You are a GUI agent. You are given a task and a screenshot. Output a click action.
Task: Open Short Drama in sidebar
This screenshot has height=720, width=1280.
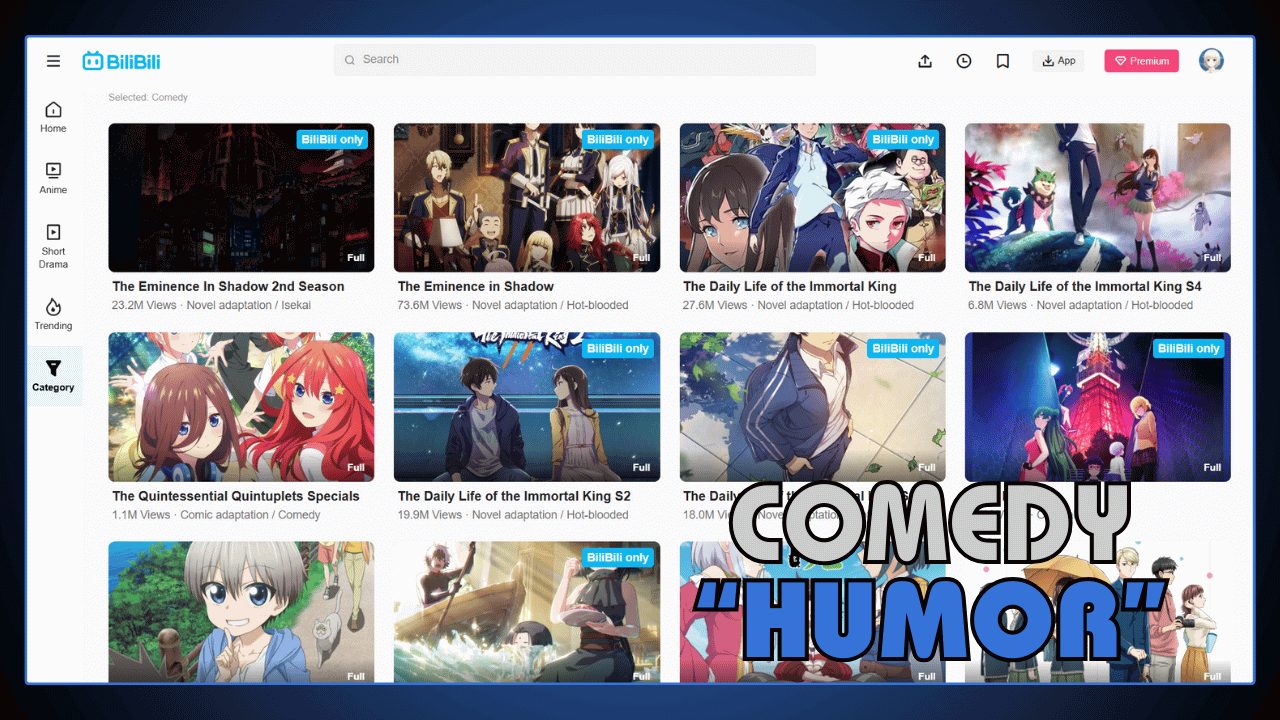pyautogui.click(x=53, y=245)
